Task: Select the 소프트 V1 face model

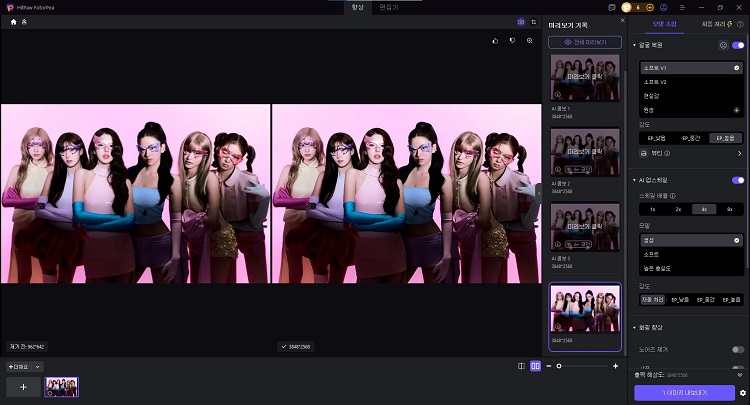Action: (x=691, y=68)
